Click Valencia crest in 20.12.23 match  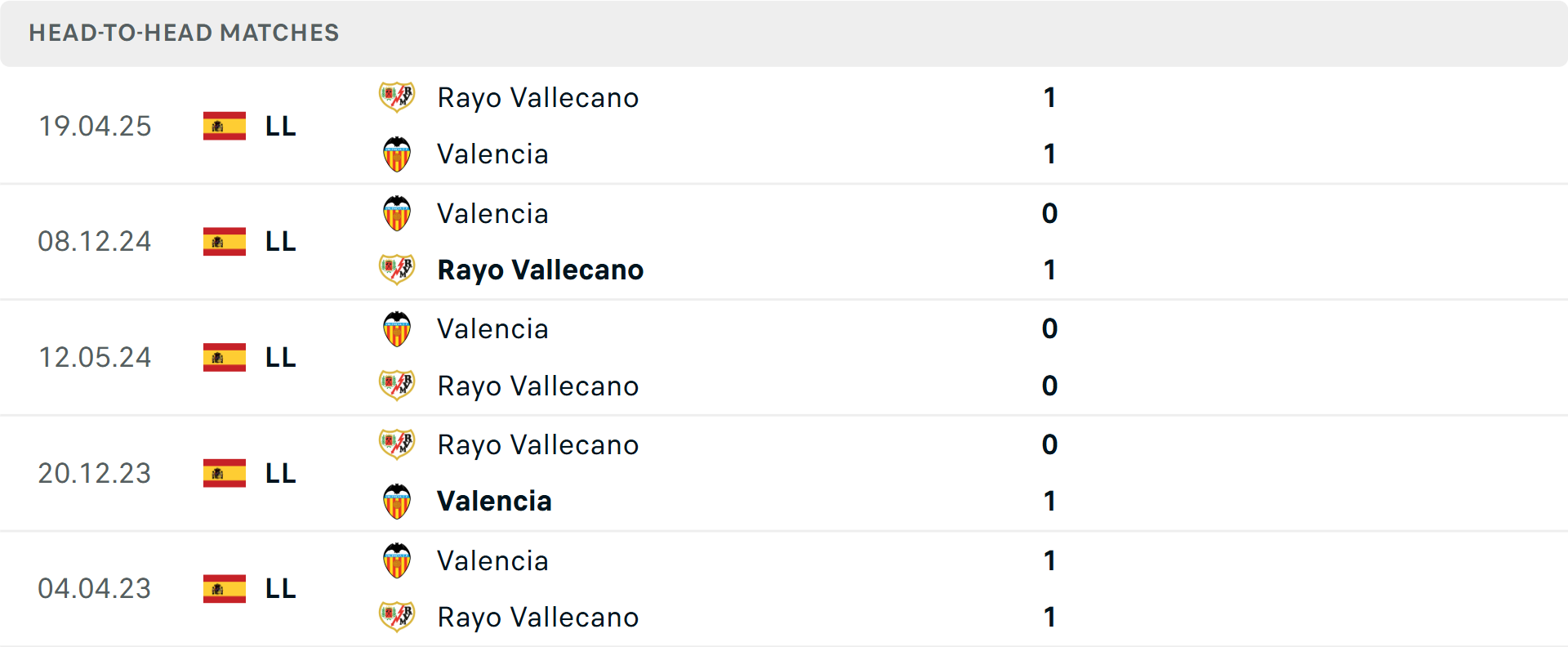coord(397,502)
